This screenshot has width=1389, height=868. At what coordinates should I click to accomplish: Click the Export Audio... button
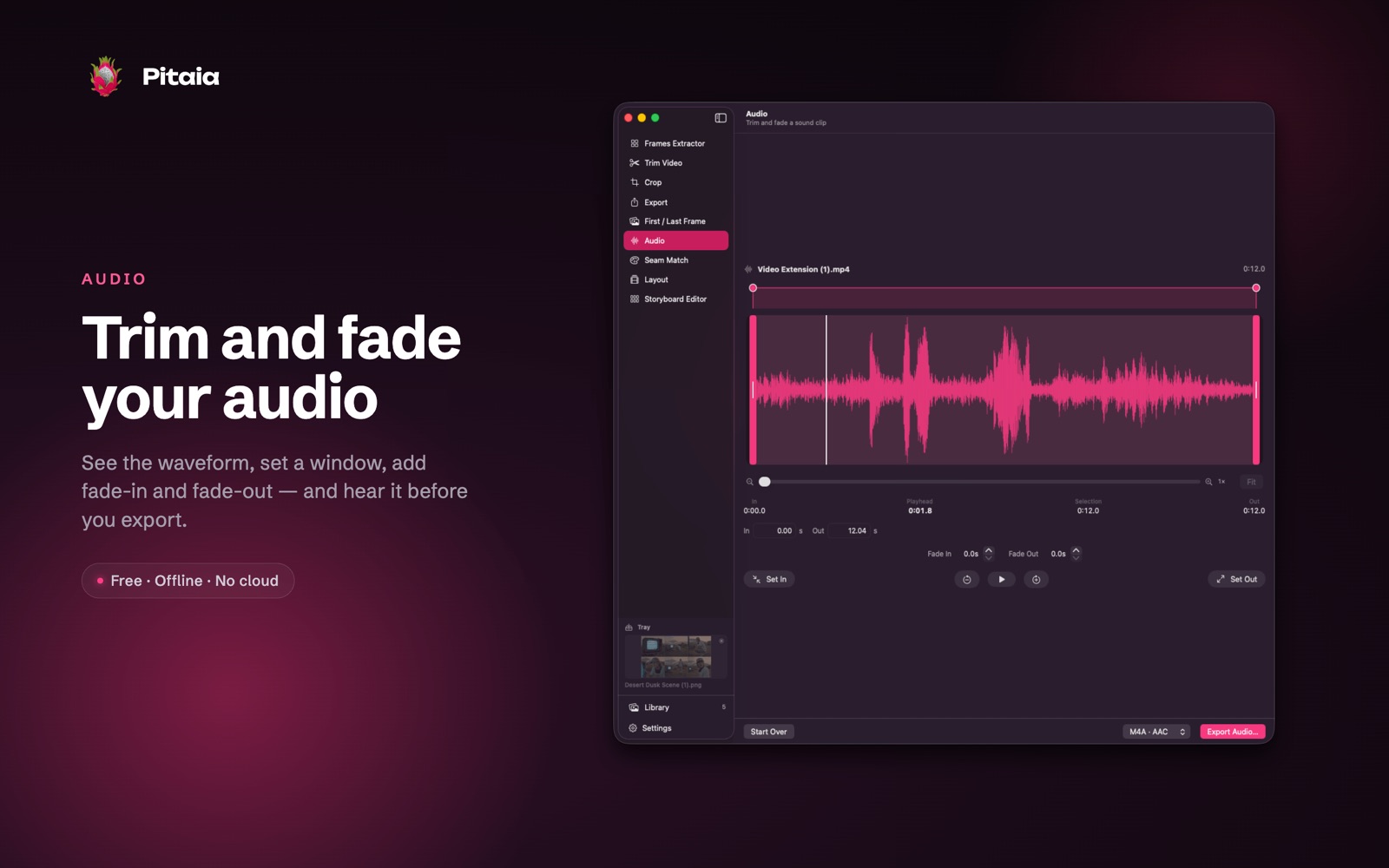click(1233, 732)
